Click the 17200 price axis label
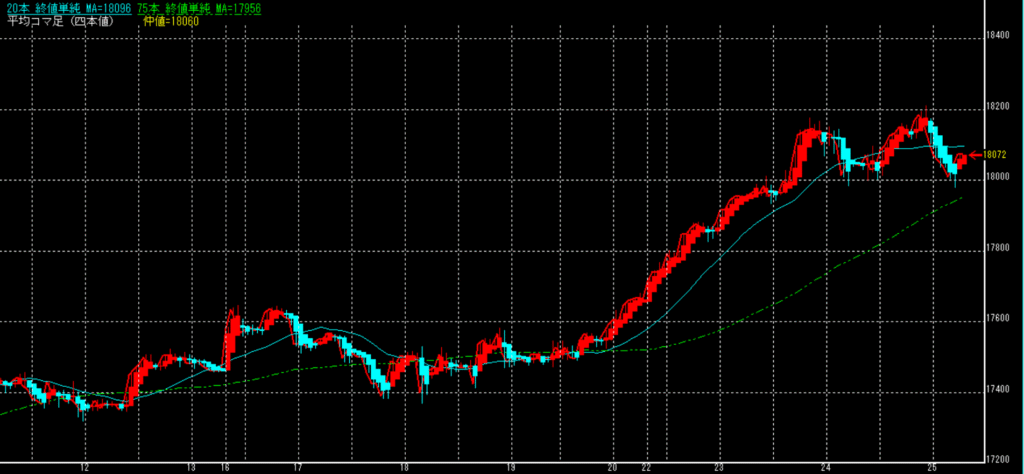 coord(996,459)
